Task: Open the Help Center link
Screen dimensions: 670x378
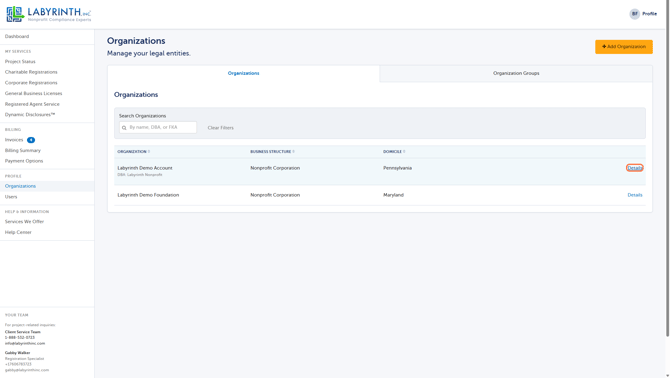Action: [18, 232]
